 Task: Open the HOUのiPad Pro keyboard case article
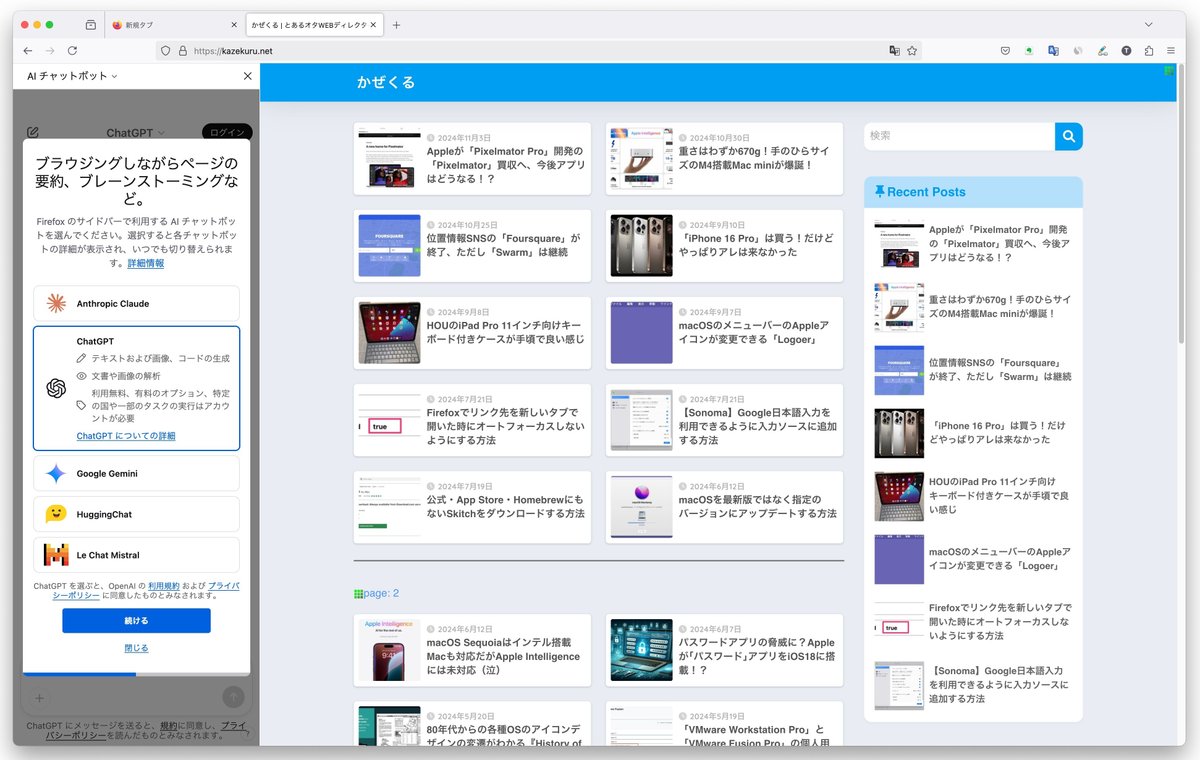472,332
